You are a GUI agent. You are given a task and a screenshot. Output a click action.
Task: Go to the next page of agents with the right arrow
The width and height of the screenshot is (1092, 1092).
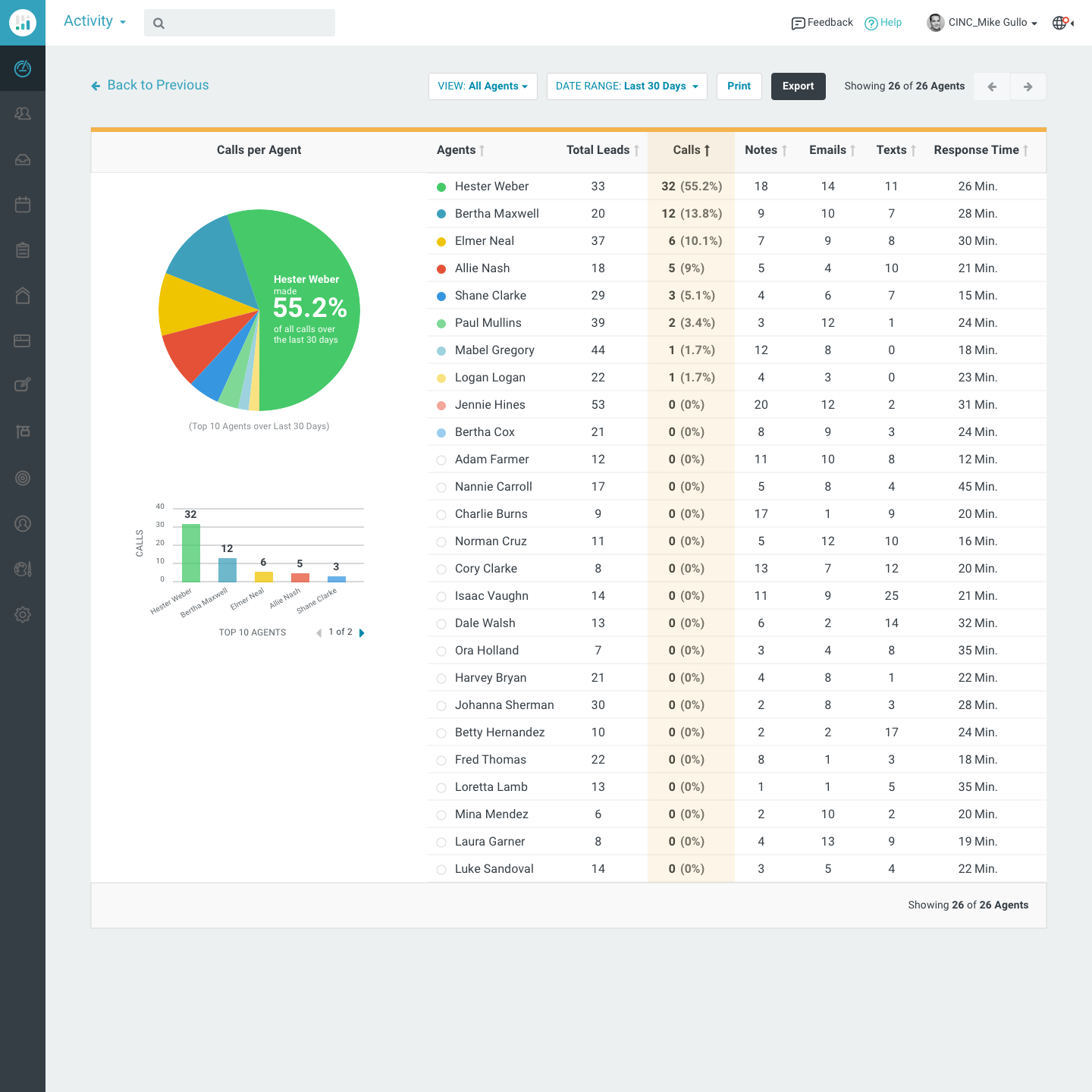[x=1028, y=86]
